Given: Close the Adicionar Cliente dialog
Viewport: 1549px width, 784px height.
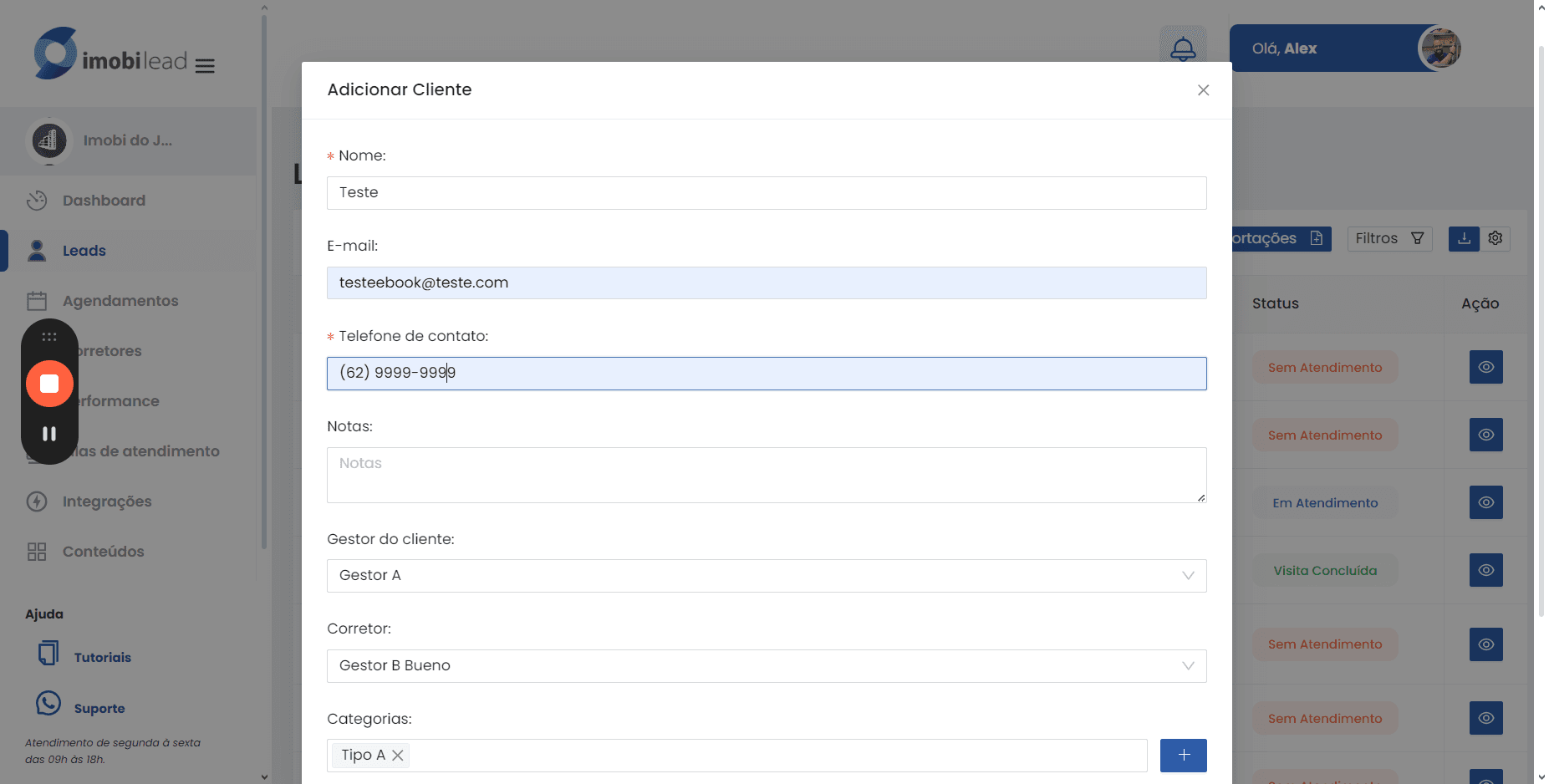Looking at the screenshot, I should click(1203, 90).
